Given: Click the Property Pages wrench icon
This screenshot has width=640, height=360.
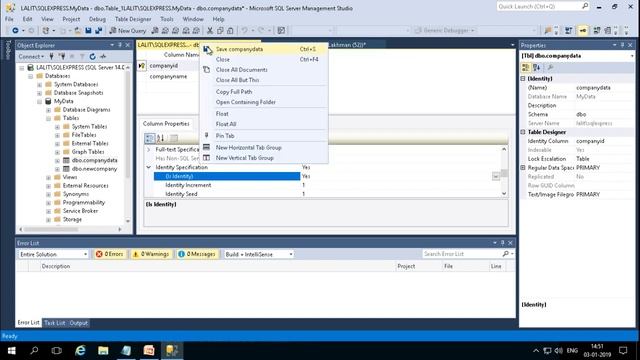Looking at the screenshot, I should coord(550,67).
